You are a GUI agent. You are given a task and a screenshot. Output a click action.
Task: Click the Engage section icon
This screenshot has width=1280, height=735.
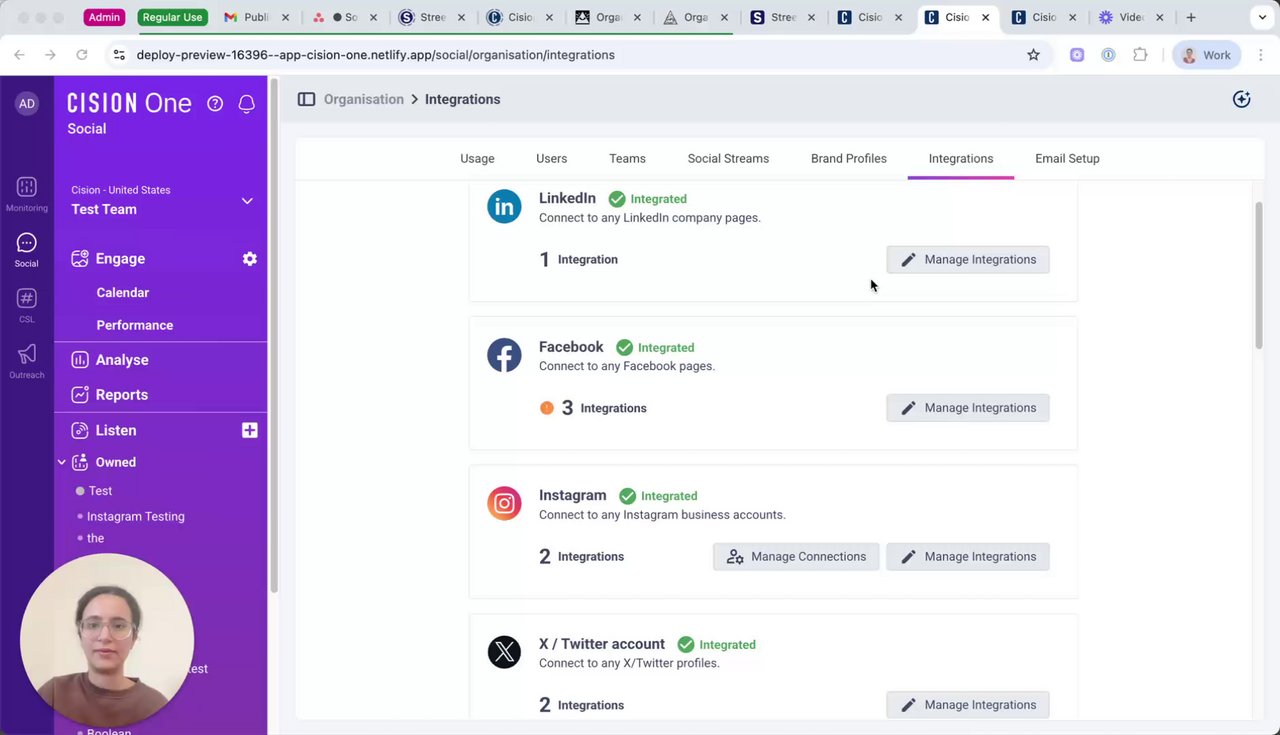point(80,259)
